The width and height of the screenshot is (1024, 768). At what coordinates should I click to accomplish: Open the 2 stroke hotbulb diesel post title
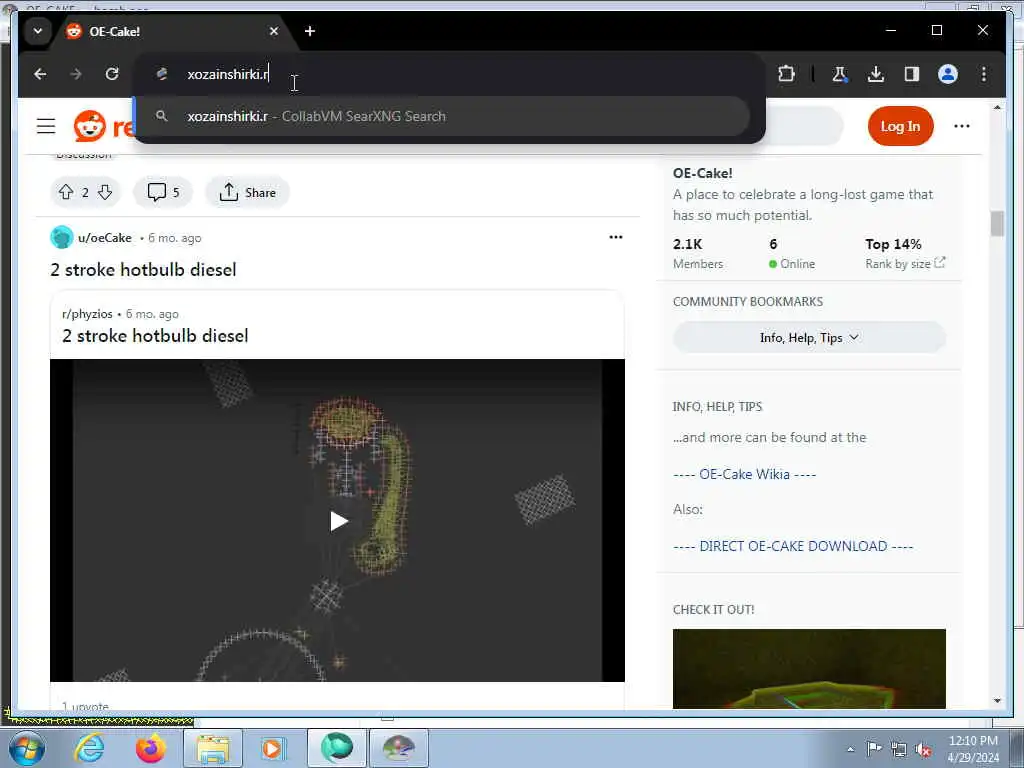[143, 270]
